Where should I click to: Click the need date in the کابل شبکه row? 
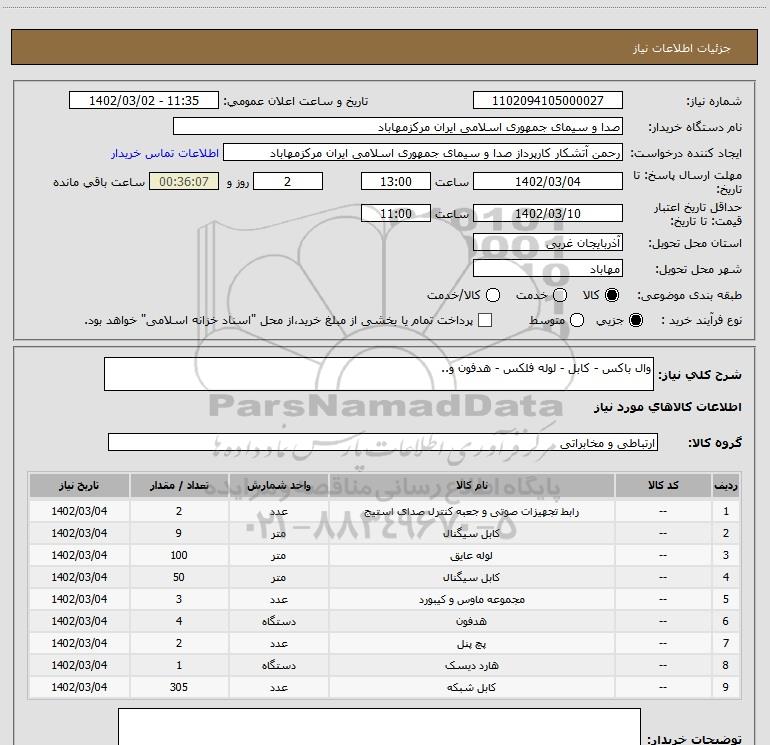pyautogui.click(x=79, y=688)
